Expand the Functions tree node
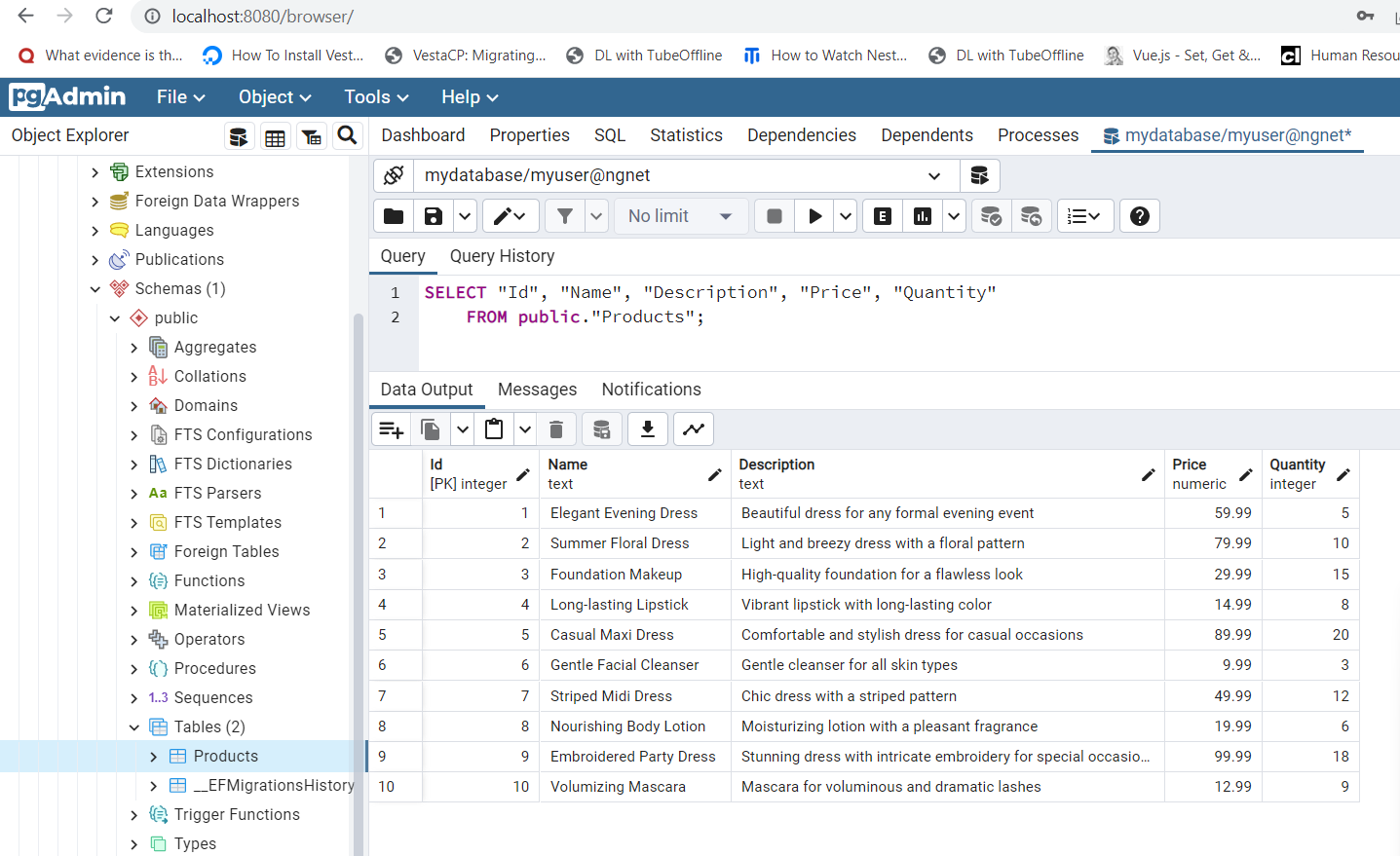1400x856 pixels. tap(134, 581)
